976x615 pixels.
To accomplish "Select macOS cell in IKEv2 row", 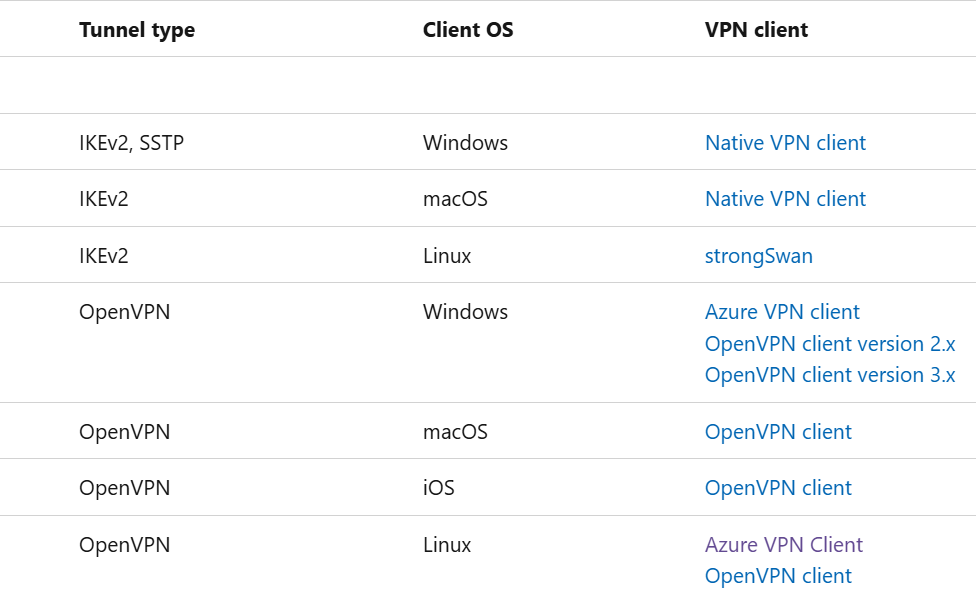I will click(x=455, y=199).
